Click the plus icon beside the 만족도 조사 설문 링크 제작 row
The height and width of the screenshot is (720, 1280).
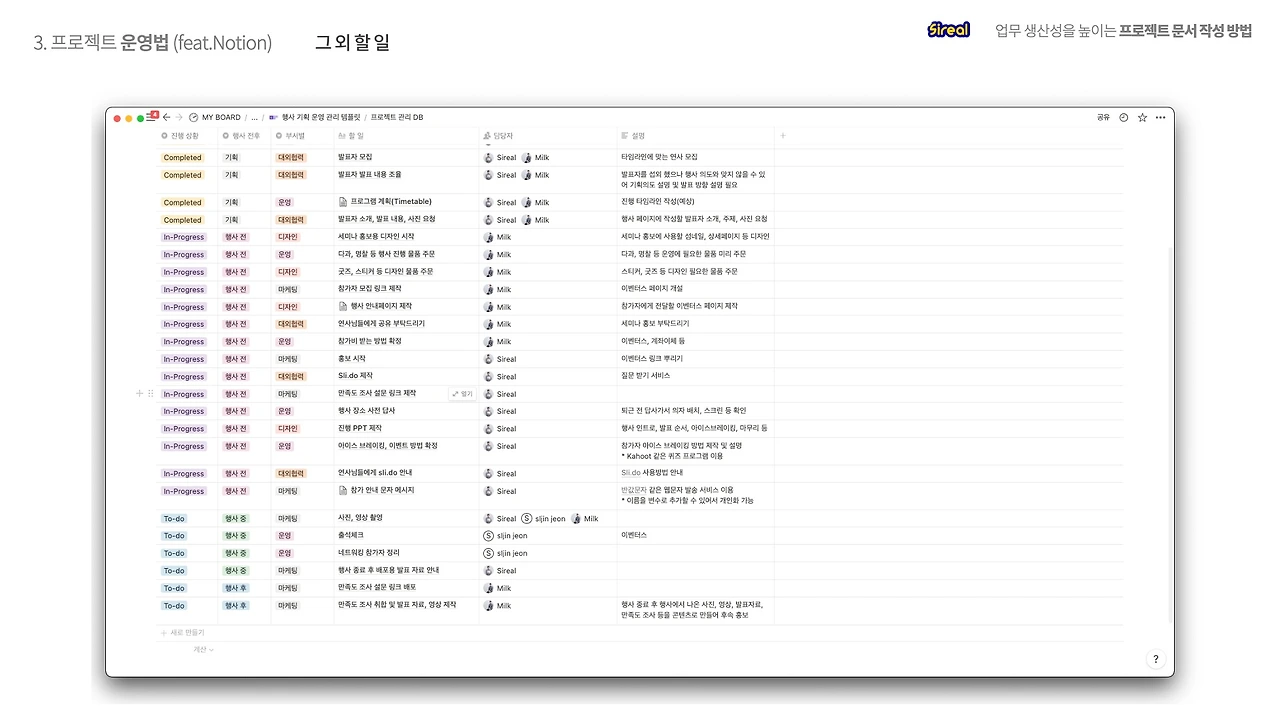[x=140, y=394]
